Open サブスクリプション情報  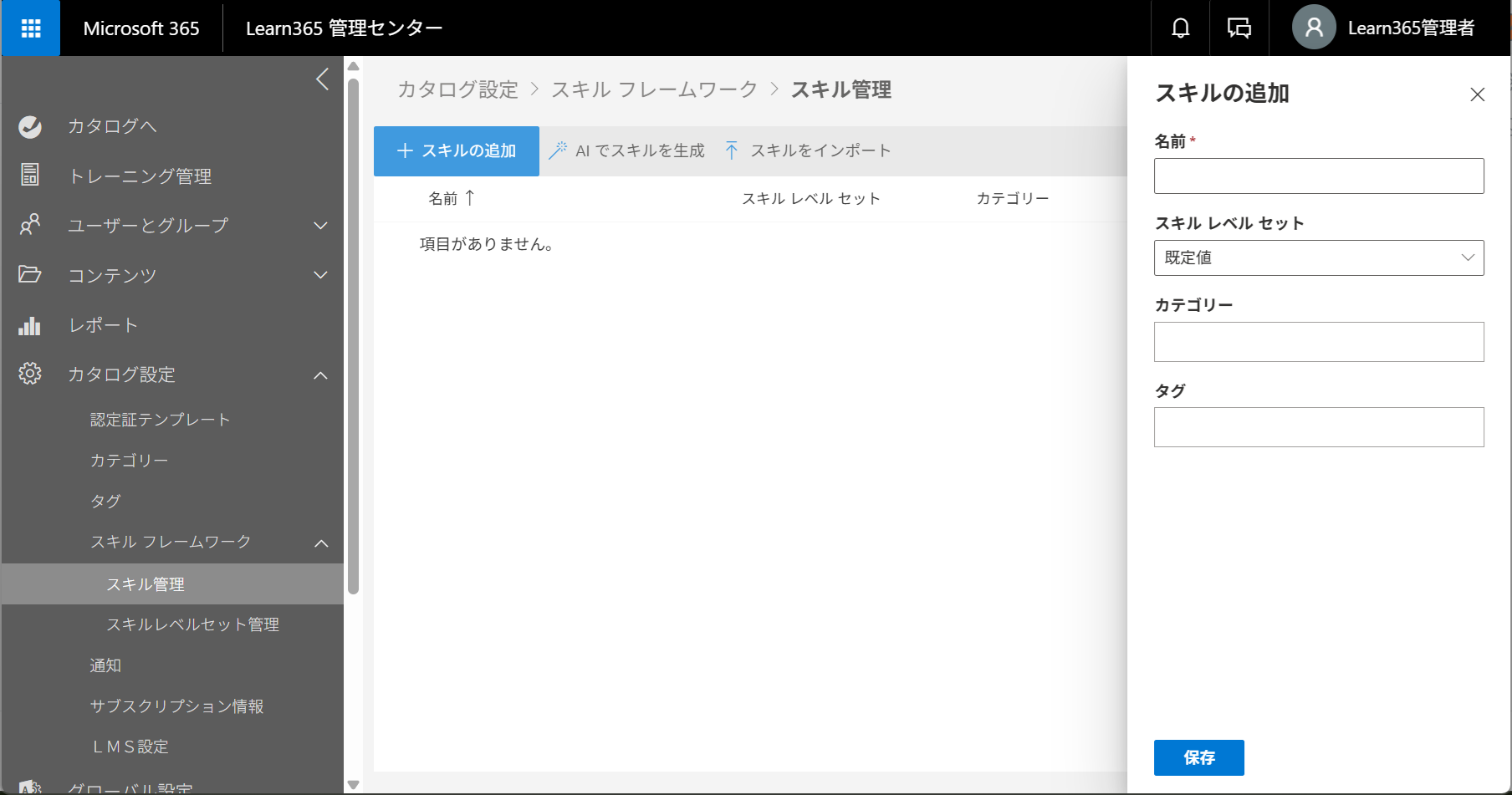point(176,706)
